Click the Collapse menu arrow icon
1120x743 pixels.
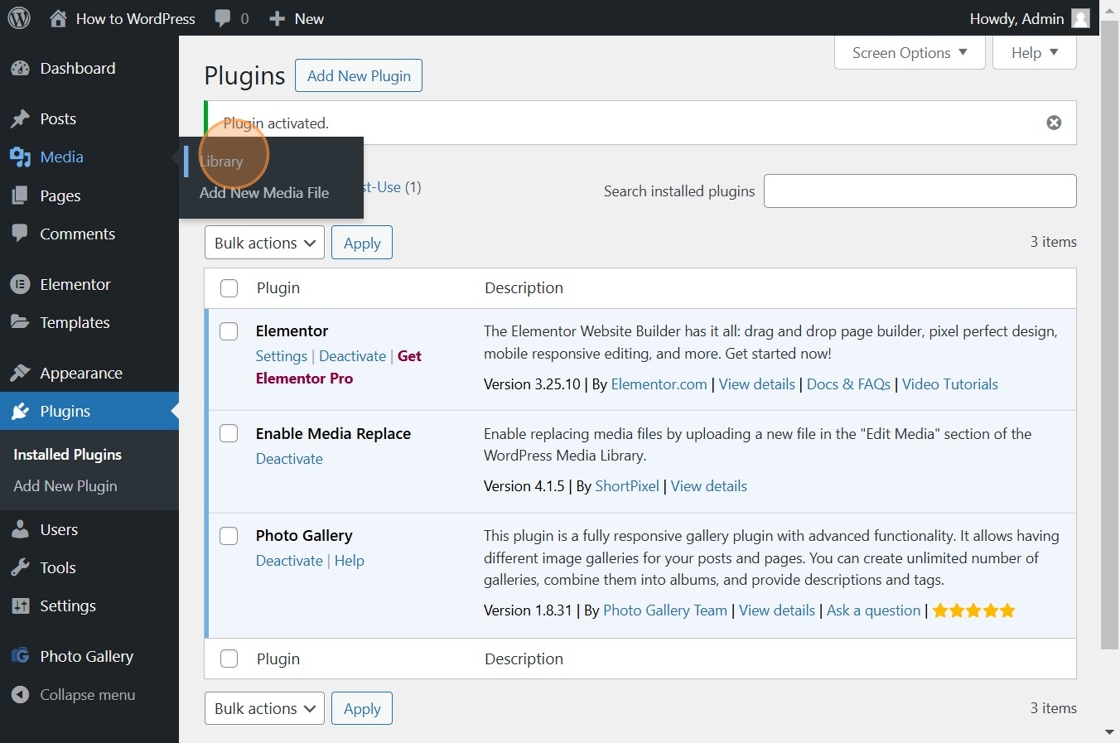pyautogui.click(x=21, y=694)
